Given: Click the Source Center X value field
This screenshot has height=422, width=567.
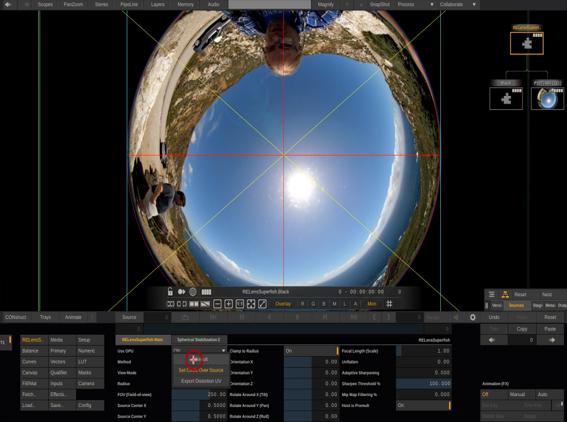Looking at the screenshot, I should pos(199,405).
